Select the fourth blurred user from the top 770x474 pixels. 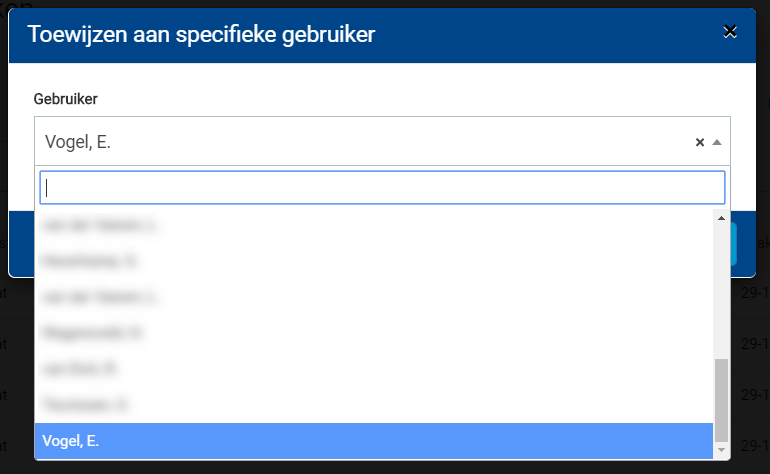tap(374, 332)
